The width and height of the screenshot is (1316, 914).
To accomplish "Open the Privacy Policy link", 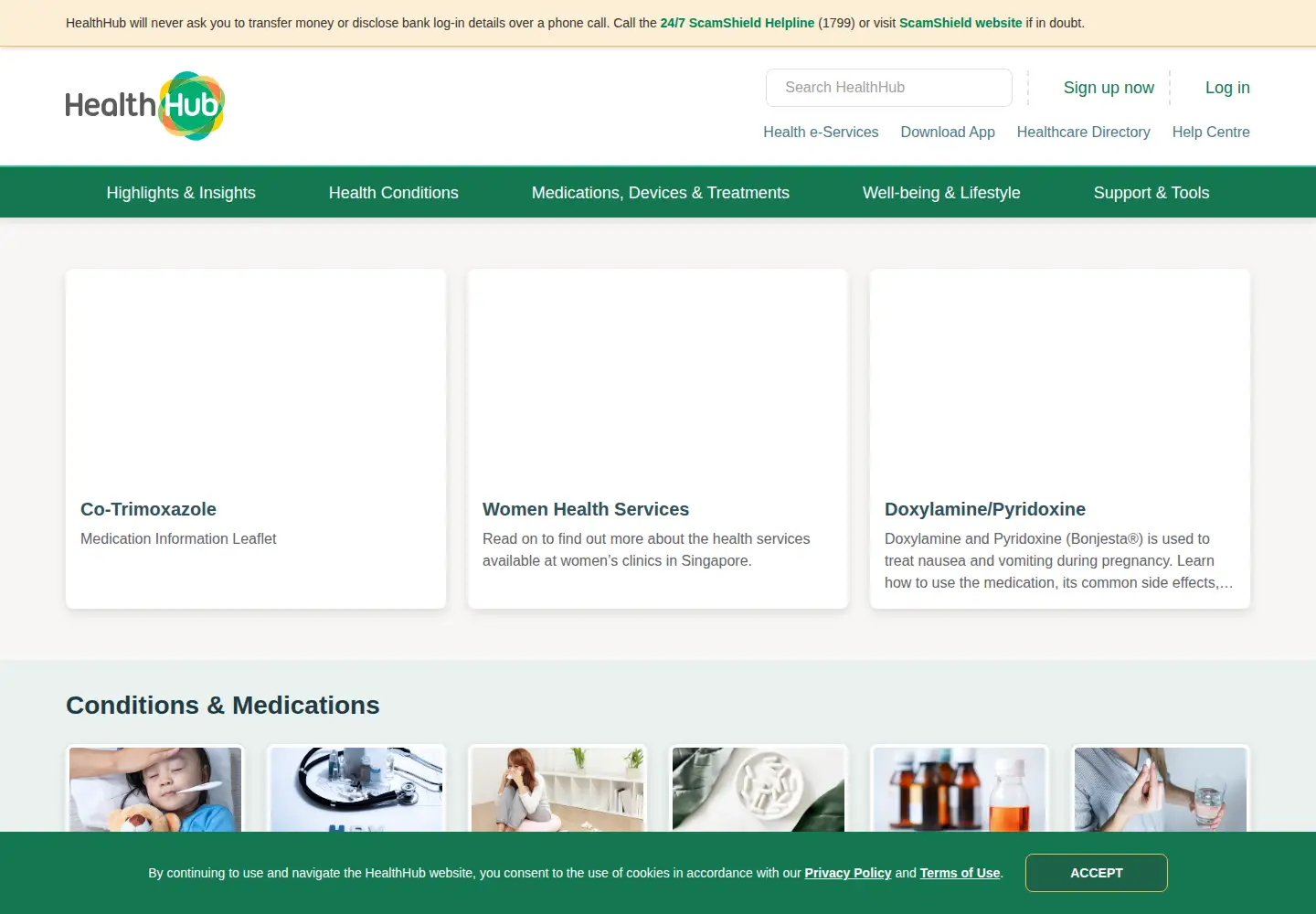I will [x=847, y=873].
